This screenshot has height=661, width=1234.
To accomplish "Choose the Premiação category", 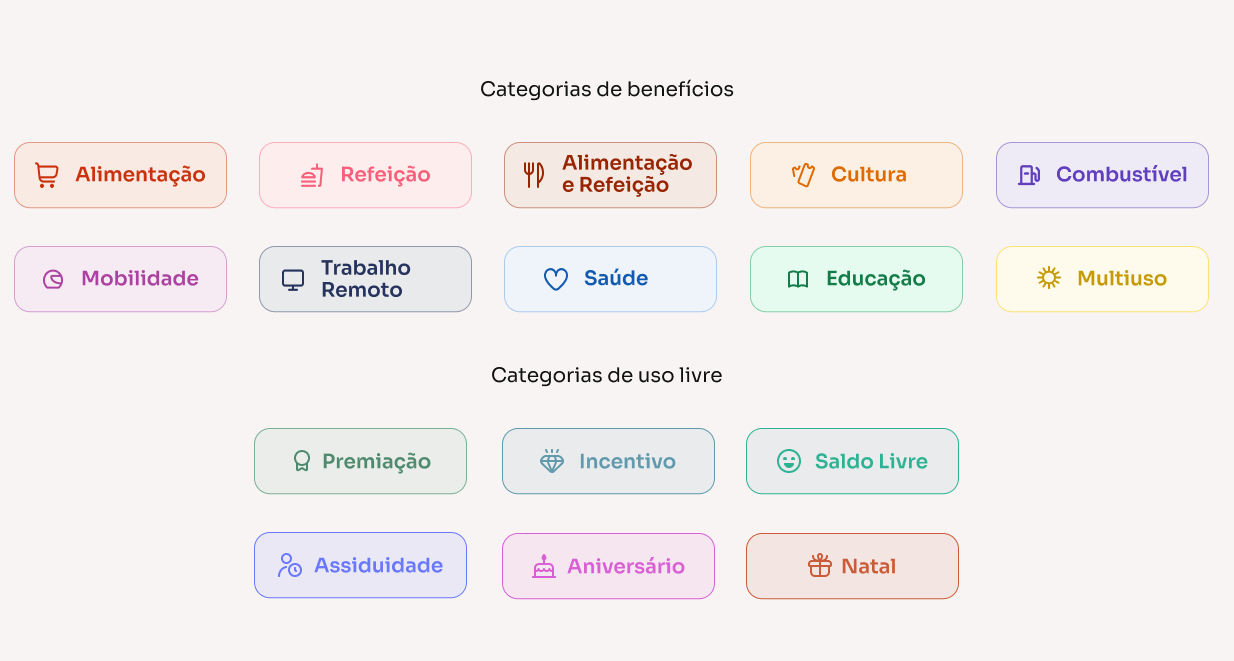I will (x=360, y=461).
